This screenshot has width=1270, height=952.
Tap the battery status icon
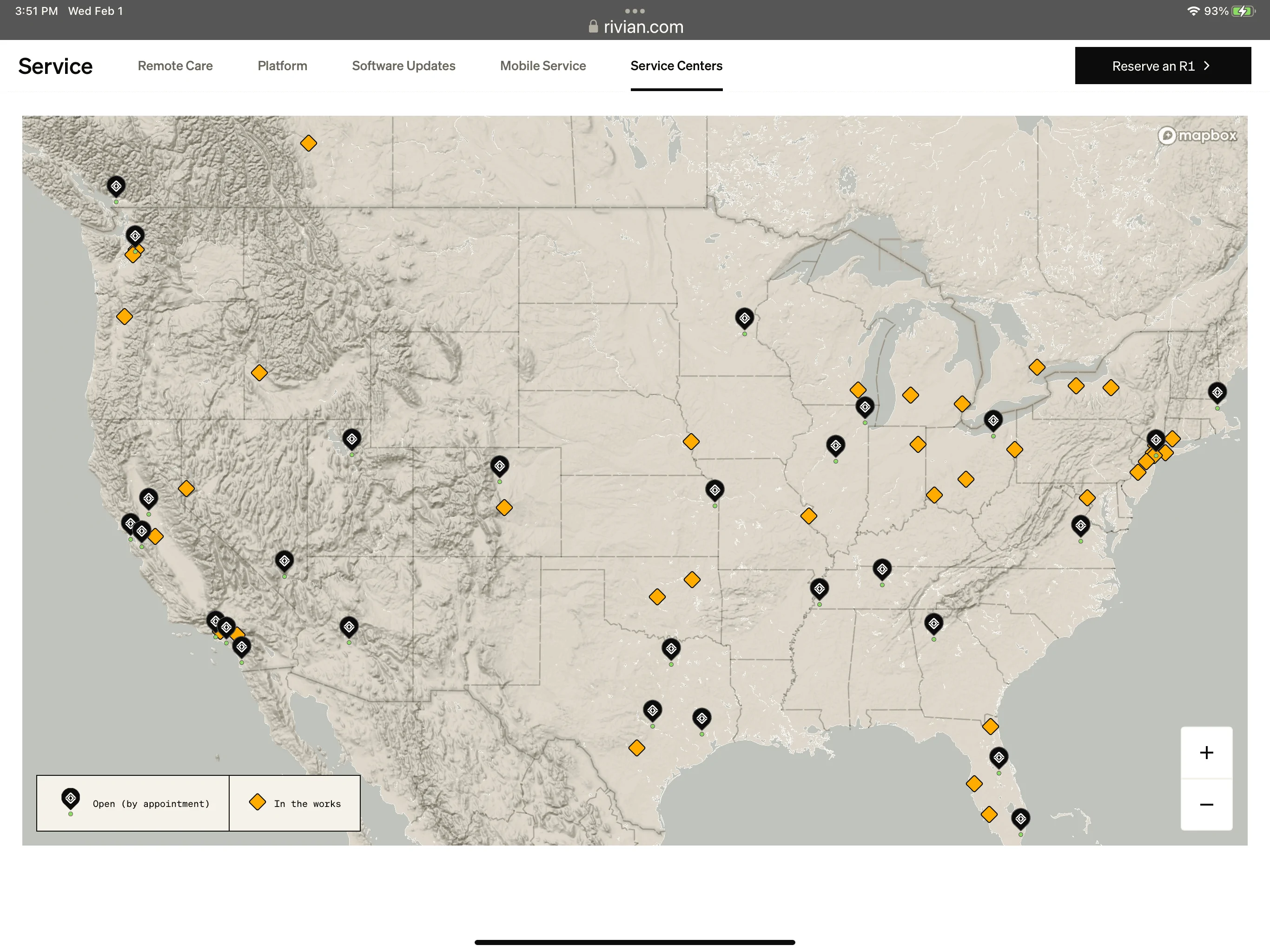tap(1243, 10)
